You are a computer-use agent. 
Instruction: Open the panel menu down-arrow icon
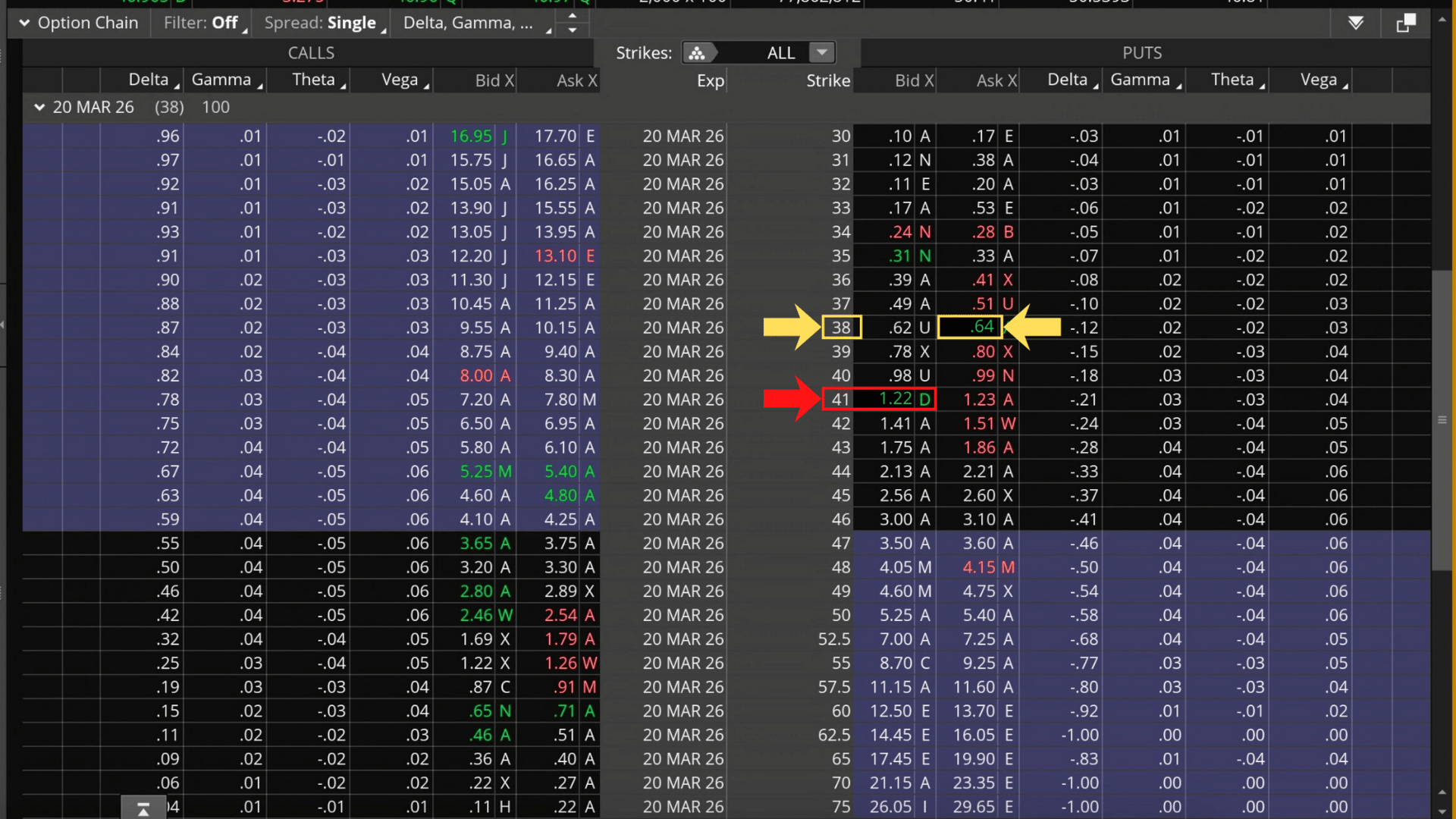[1356, 24]
